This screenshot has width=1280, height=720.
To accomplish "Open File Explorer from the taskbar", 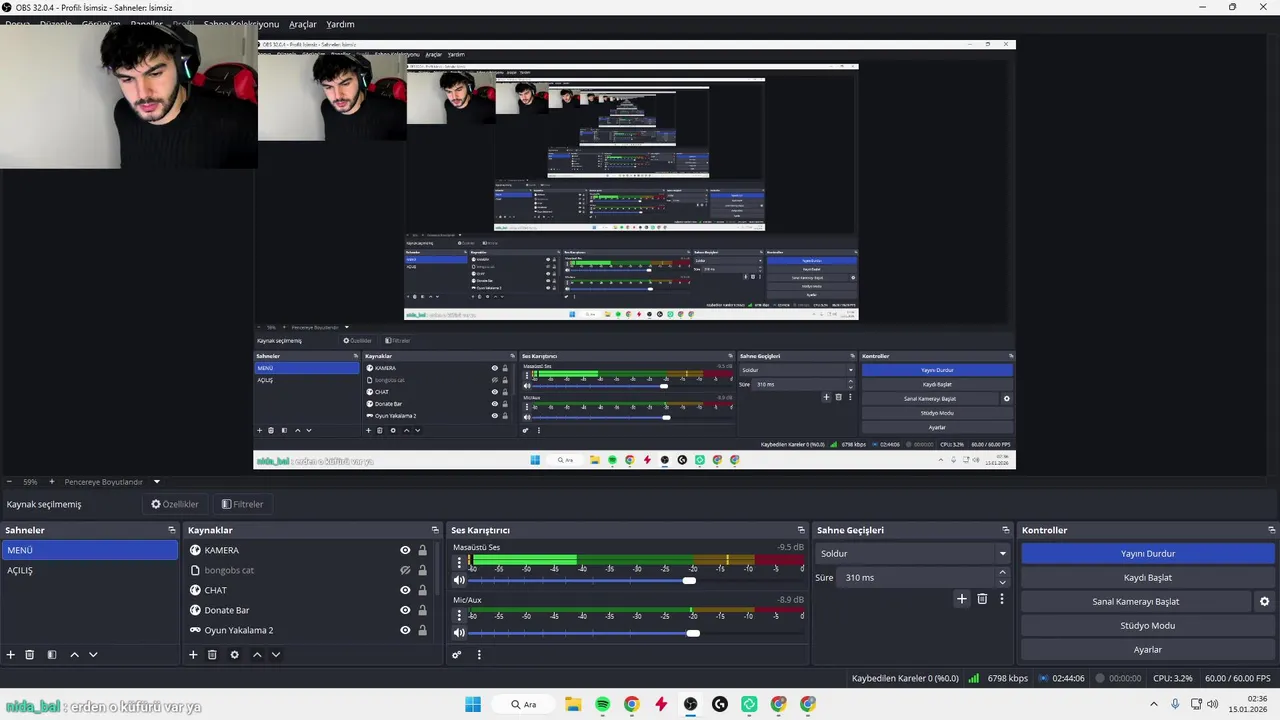I will [573, 704].
